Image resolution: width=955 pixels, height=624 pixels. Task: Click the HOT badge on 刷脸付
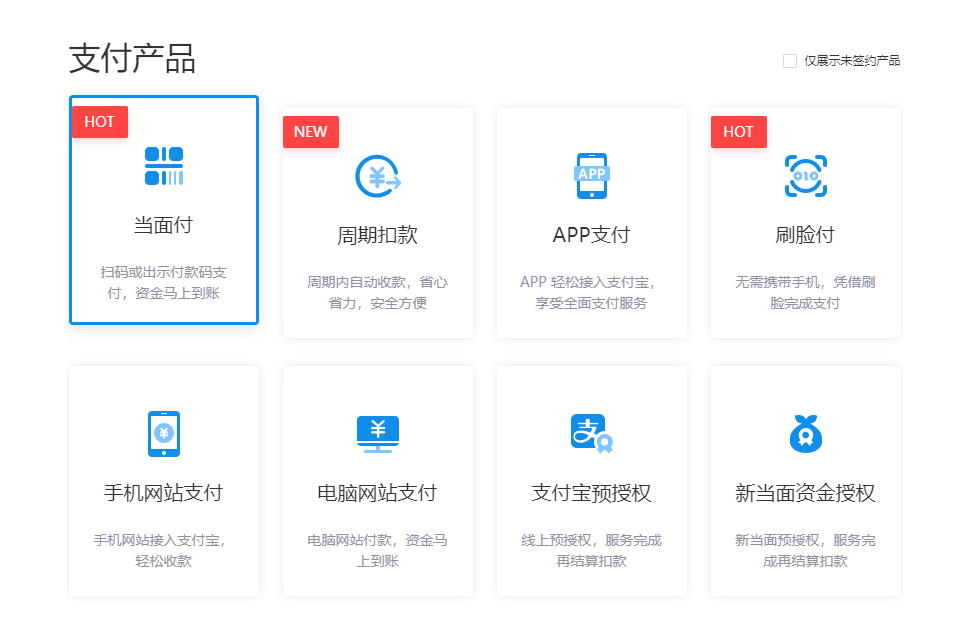739,132
